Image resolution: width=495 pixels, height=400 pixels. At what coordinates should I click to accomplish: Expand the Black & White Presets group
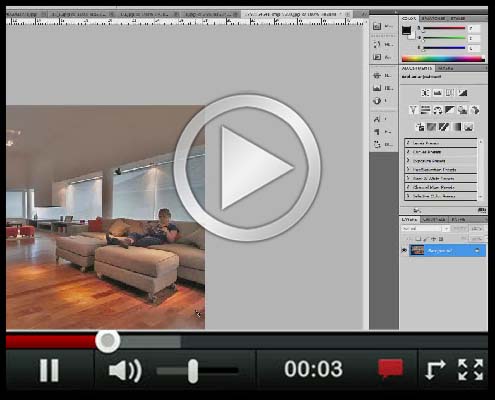point(408,178)
